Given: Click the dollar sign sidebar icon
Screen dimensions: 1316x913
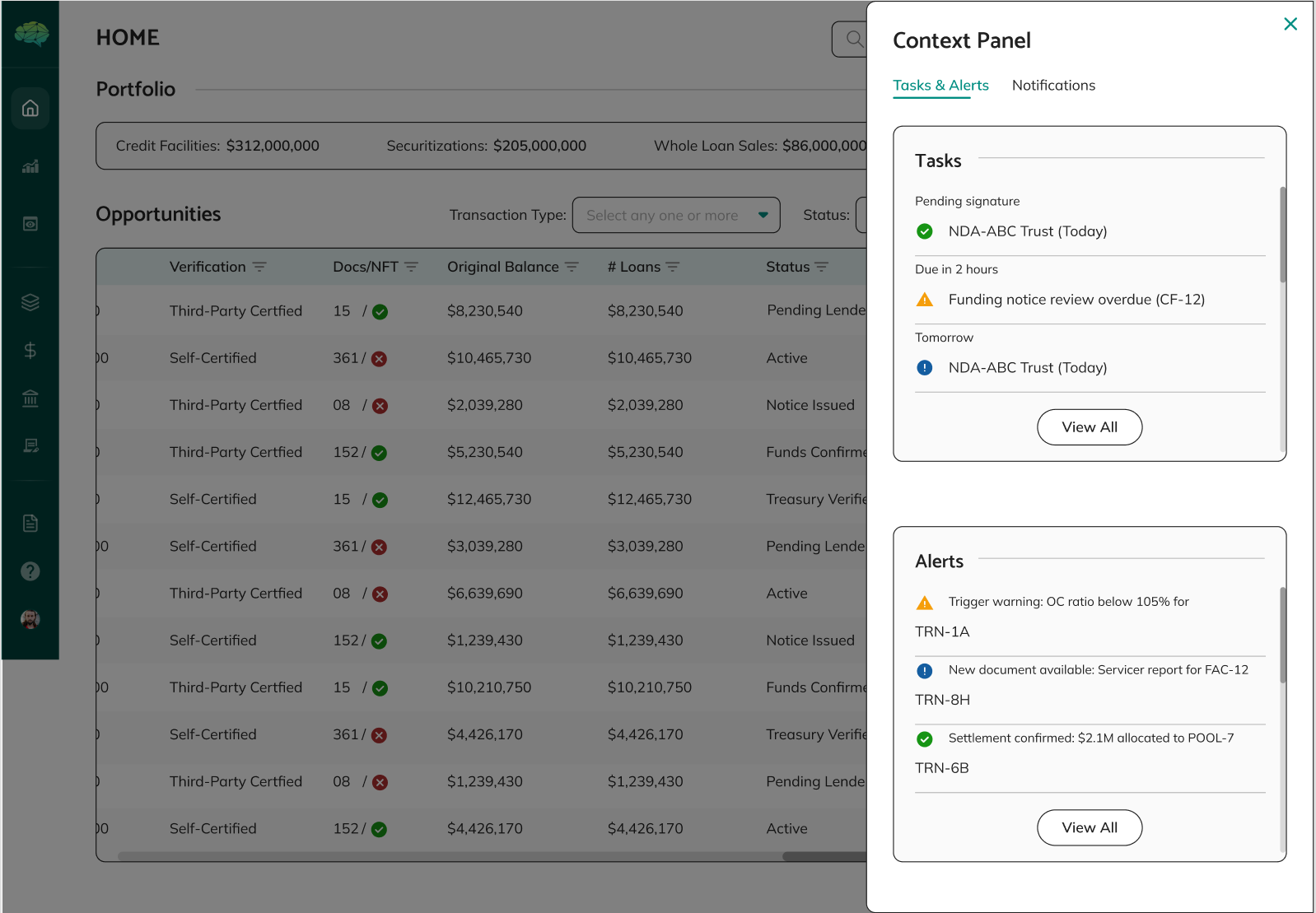Looking at the screenshot, I should (30, 351).
